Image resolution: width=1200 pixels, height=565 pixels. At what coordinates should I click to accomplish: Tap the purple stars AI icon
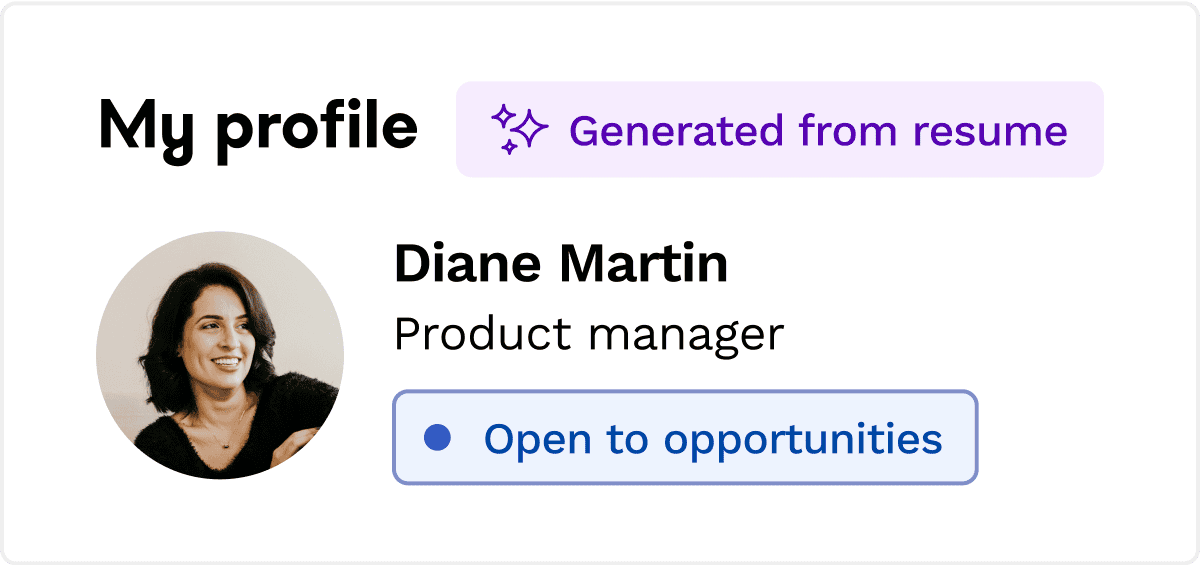coord(518,130)
